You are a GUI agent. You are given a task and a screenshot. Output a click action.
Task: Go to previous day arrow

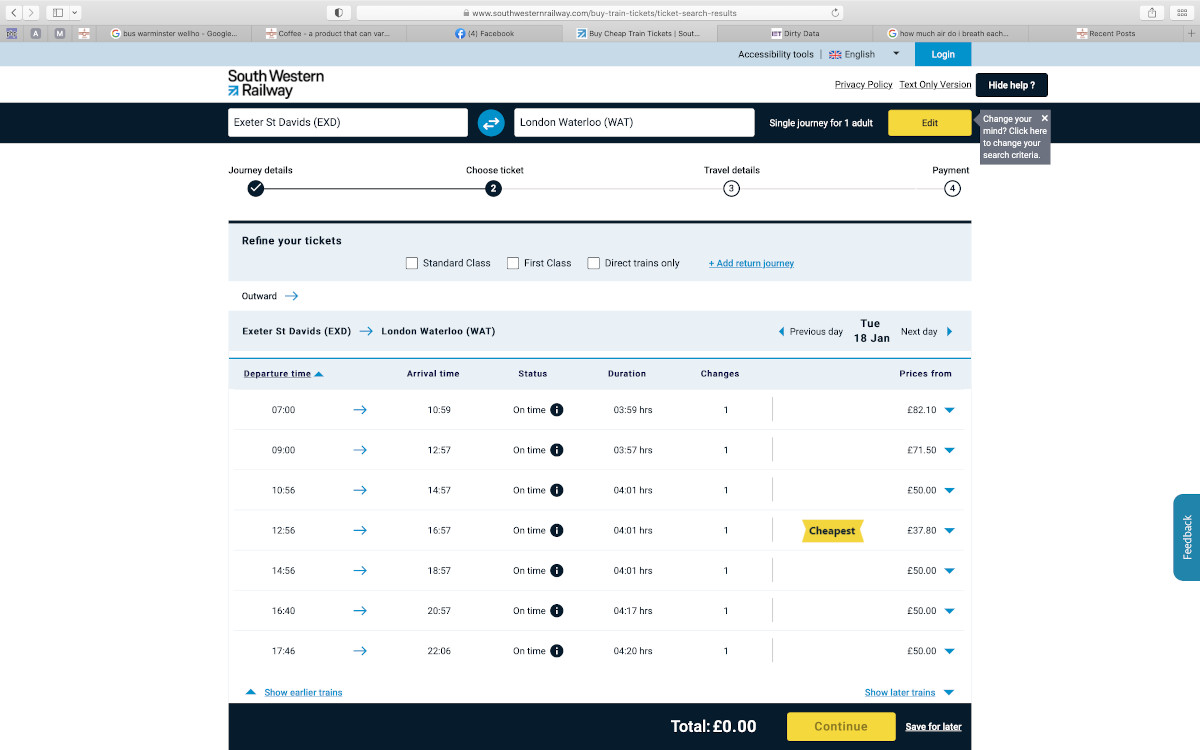click(x=782, y=332)
